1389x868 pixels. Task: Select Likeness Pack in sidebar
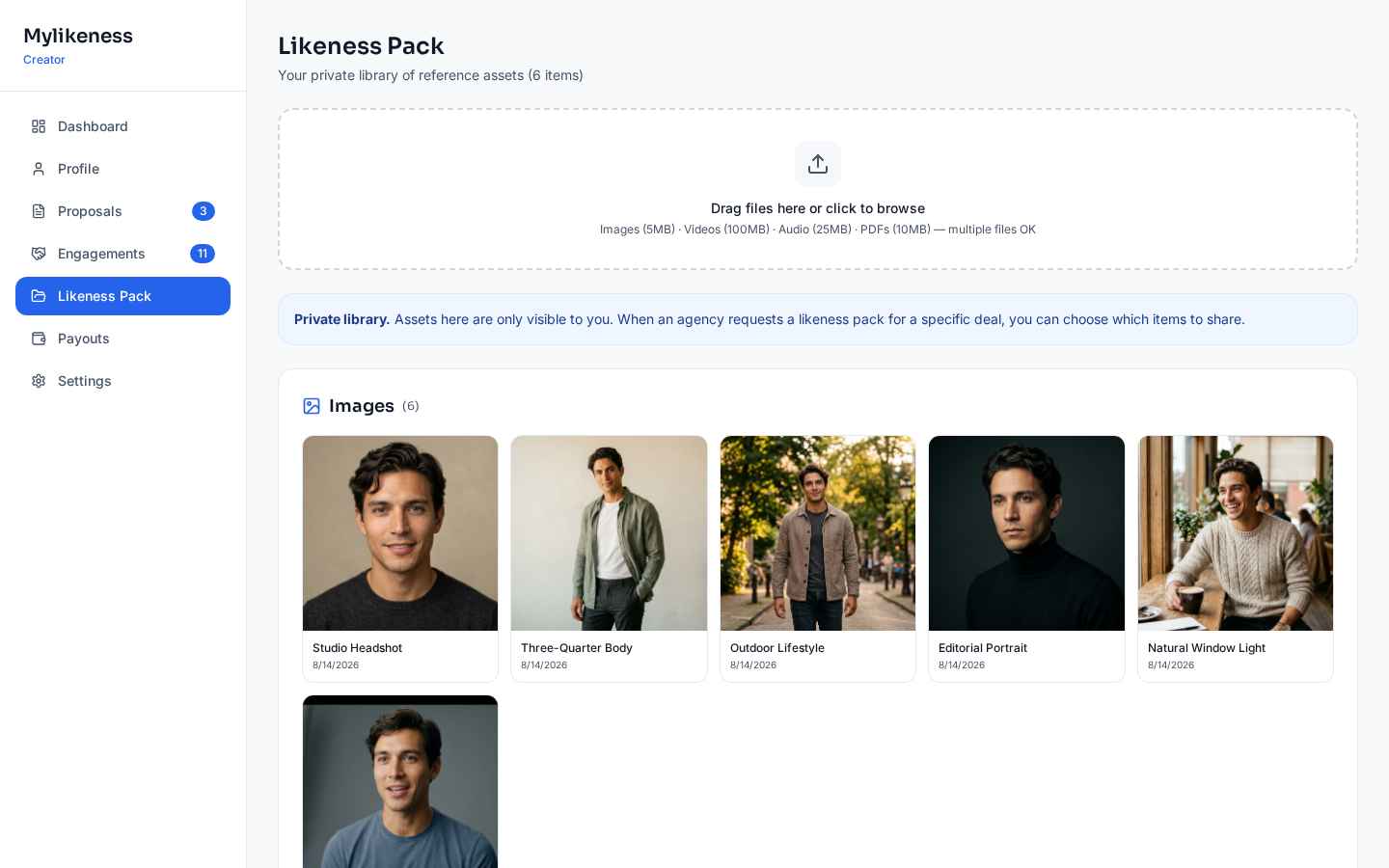tap(123, 296)
